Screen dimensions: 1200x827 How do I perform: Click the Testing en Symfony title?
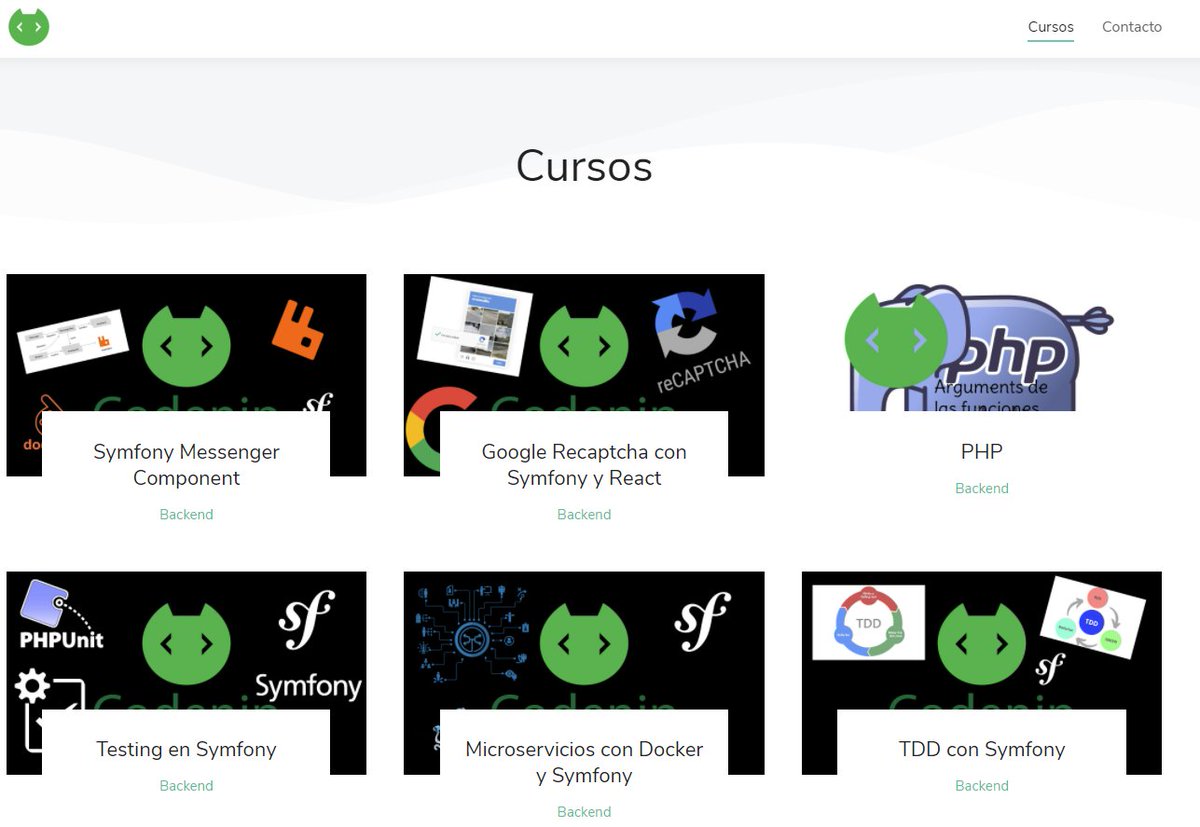coord(186,749)
